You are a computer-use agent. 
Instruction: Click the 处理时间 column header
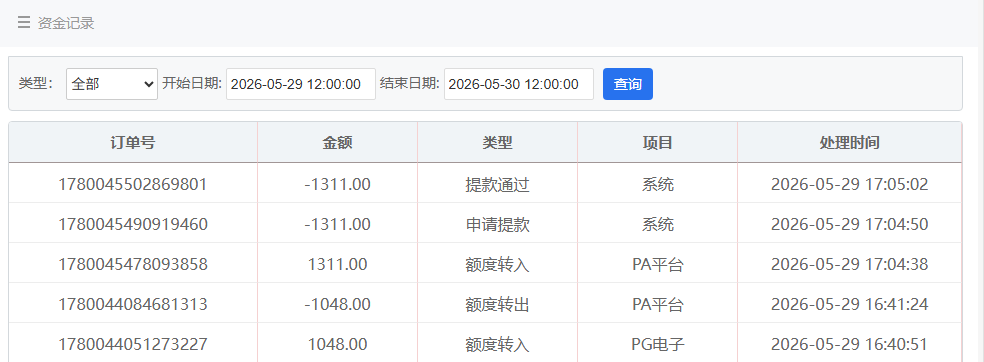tap(850, 142)
